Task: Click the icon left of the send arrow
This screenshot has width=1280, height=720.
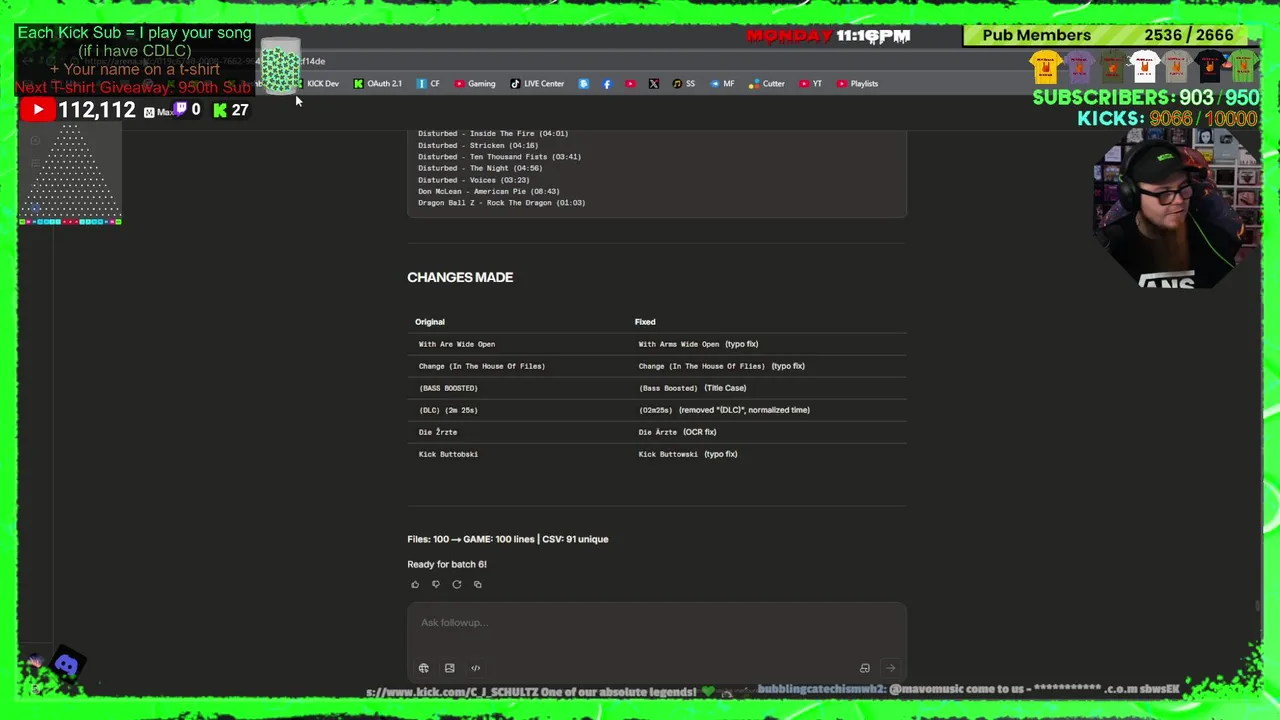Action: [x=865, y=668]
